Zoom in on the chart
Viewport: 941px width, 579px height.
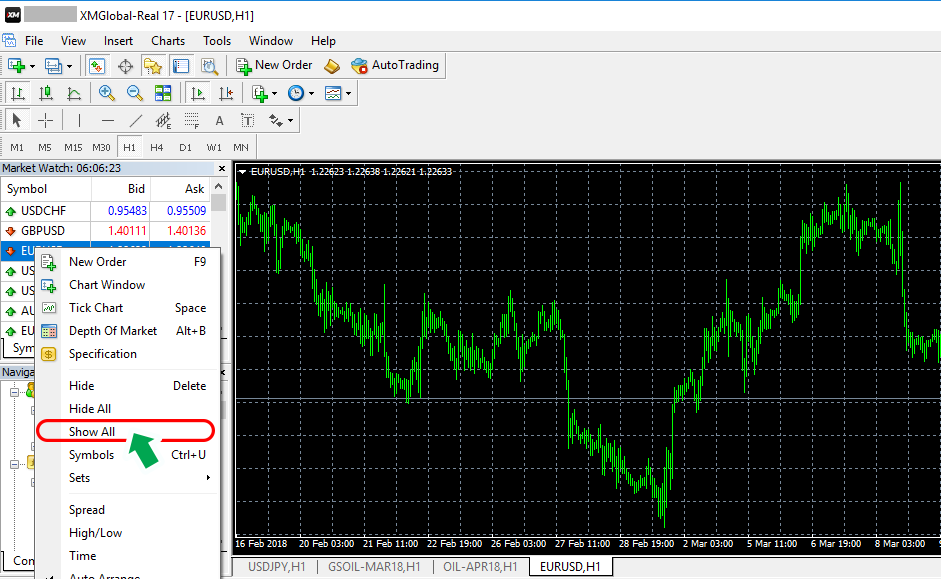106,93
